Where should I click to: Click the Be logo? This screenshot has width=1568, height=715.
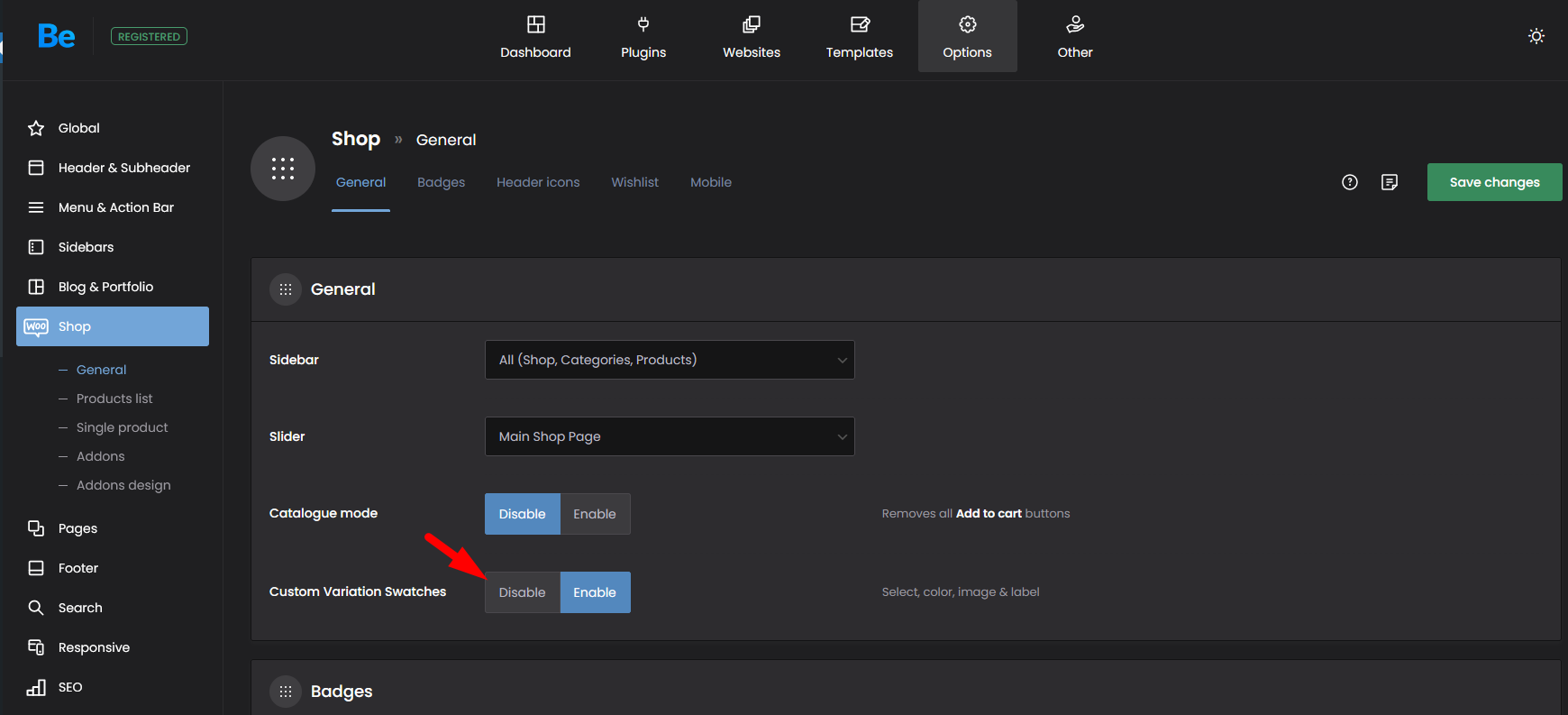pyautogui.click(x=57, y=36)
